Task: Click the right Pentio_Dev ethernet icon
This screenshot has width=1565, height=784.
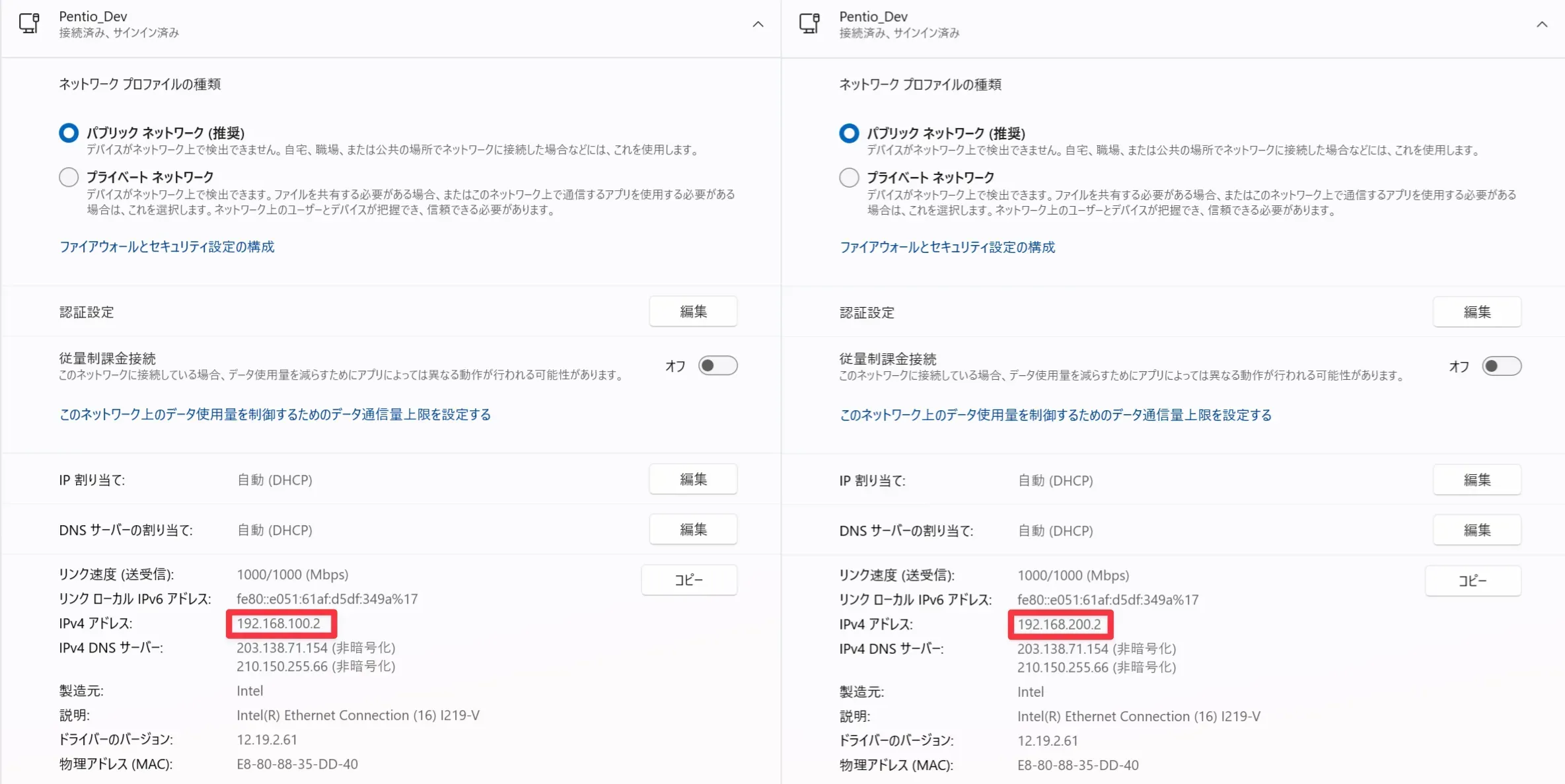Action: click(809, 24)
